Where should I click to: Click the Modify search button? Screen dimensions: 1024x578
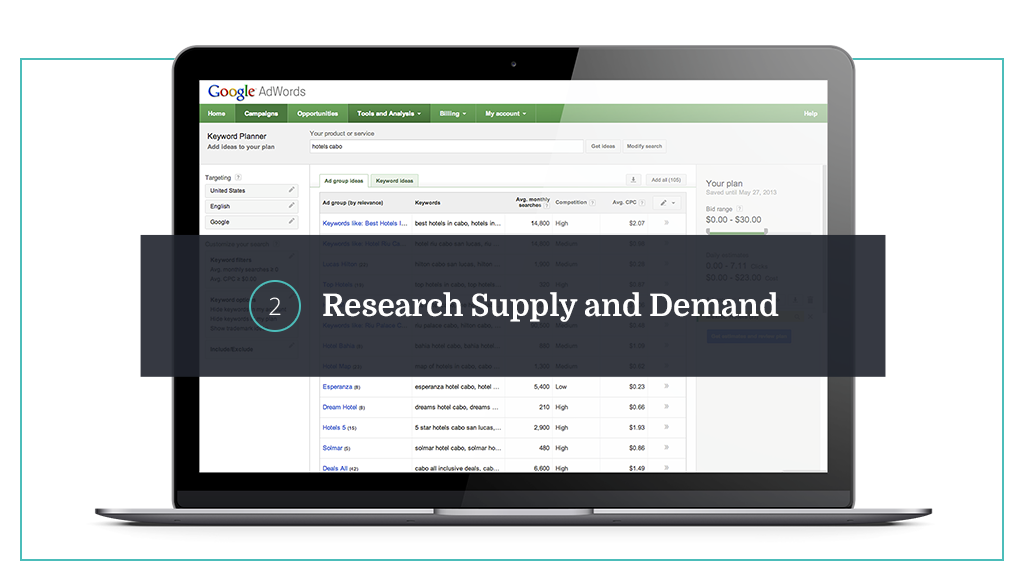click(644, 146)
